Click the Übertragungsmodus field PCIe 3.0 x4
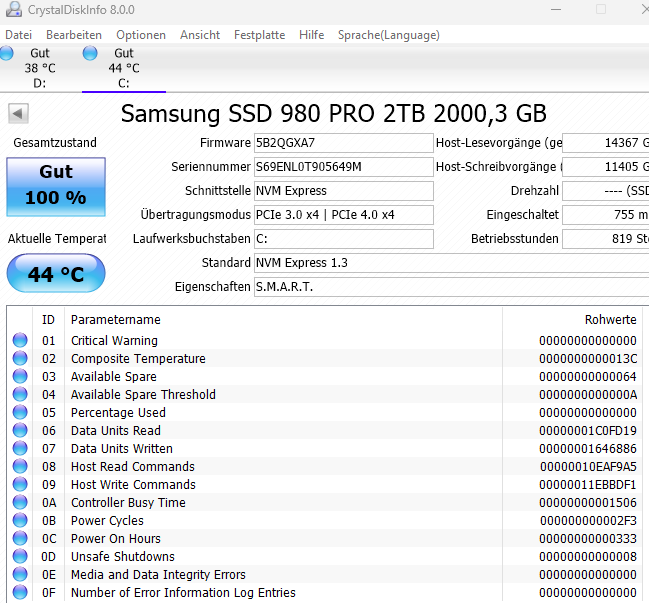 [344, 215]
